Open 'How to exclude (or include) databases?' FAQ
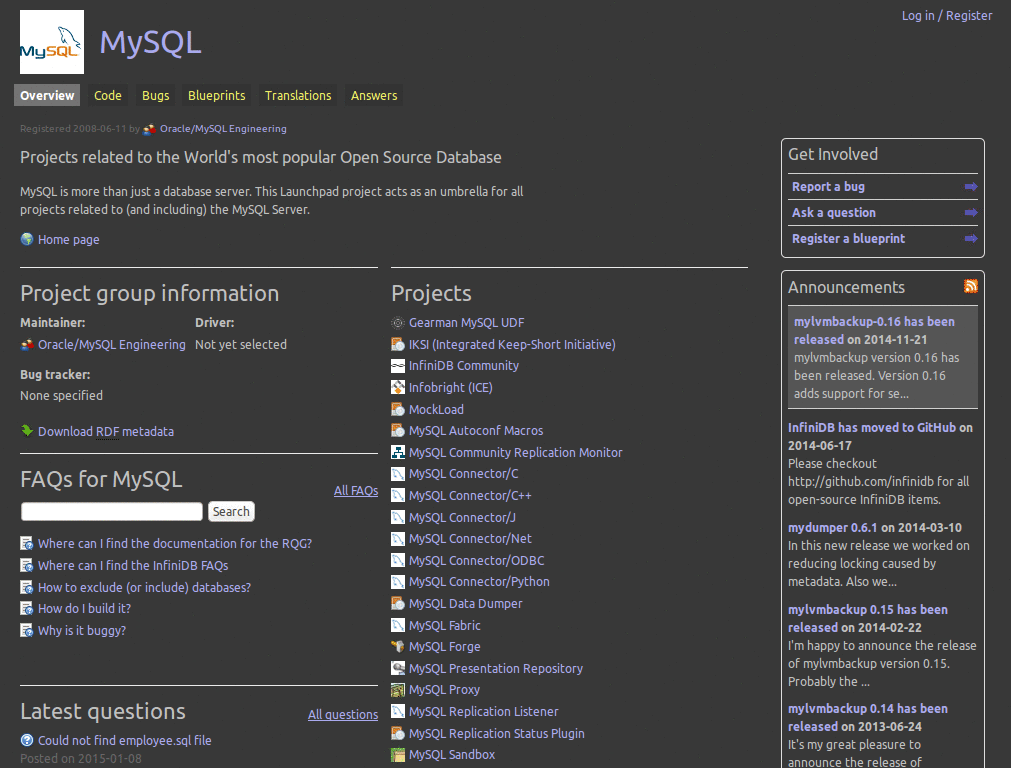 point(144,587)
